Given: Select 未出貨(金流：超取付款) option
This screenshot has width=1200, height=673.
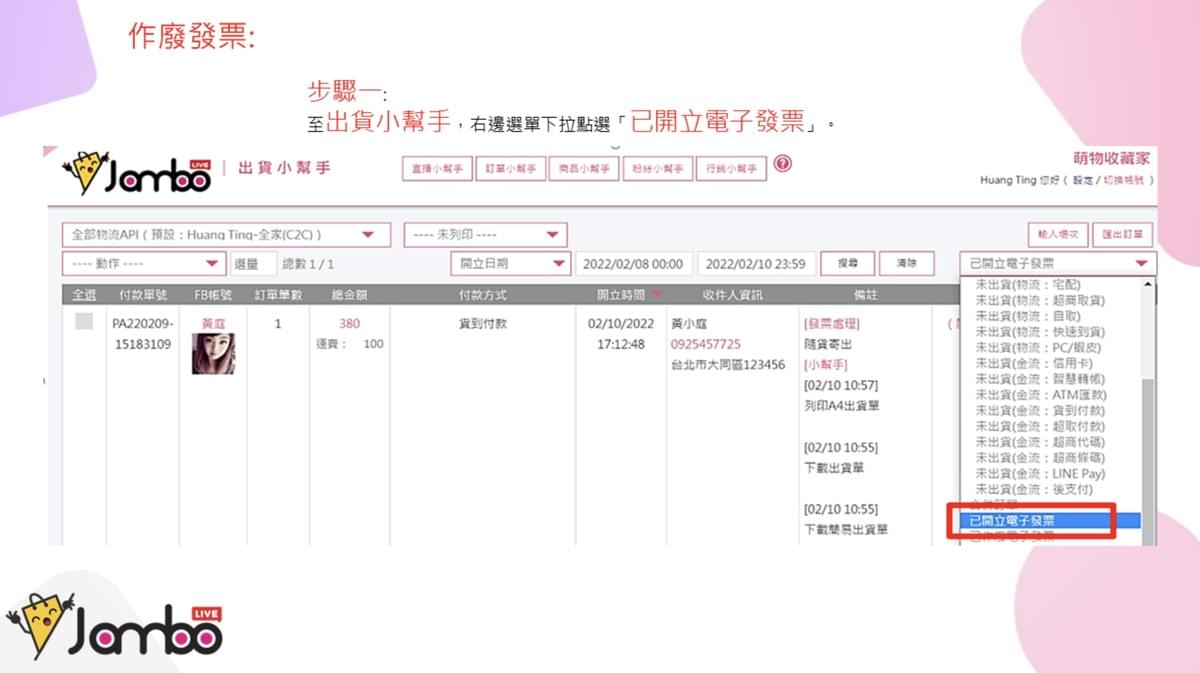Looking at the screenshot, I should click(x=1039, y=427).
